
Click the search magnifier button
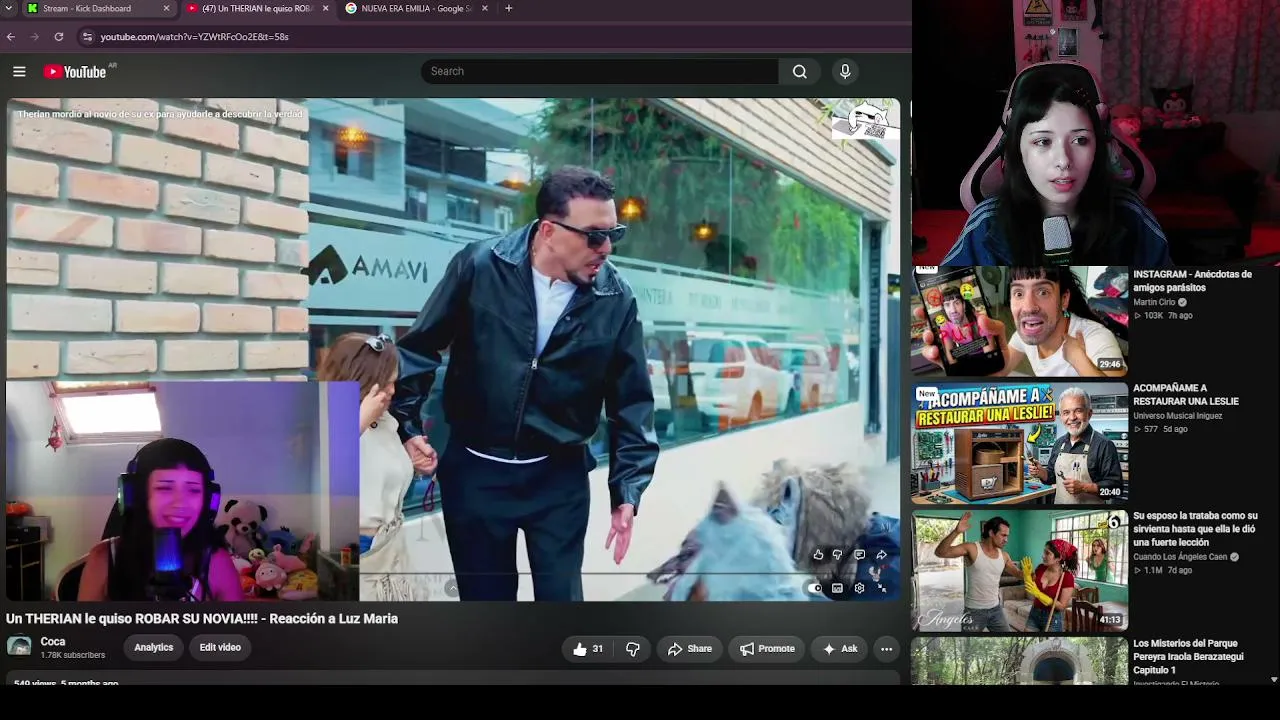click(x=800, y=71)
